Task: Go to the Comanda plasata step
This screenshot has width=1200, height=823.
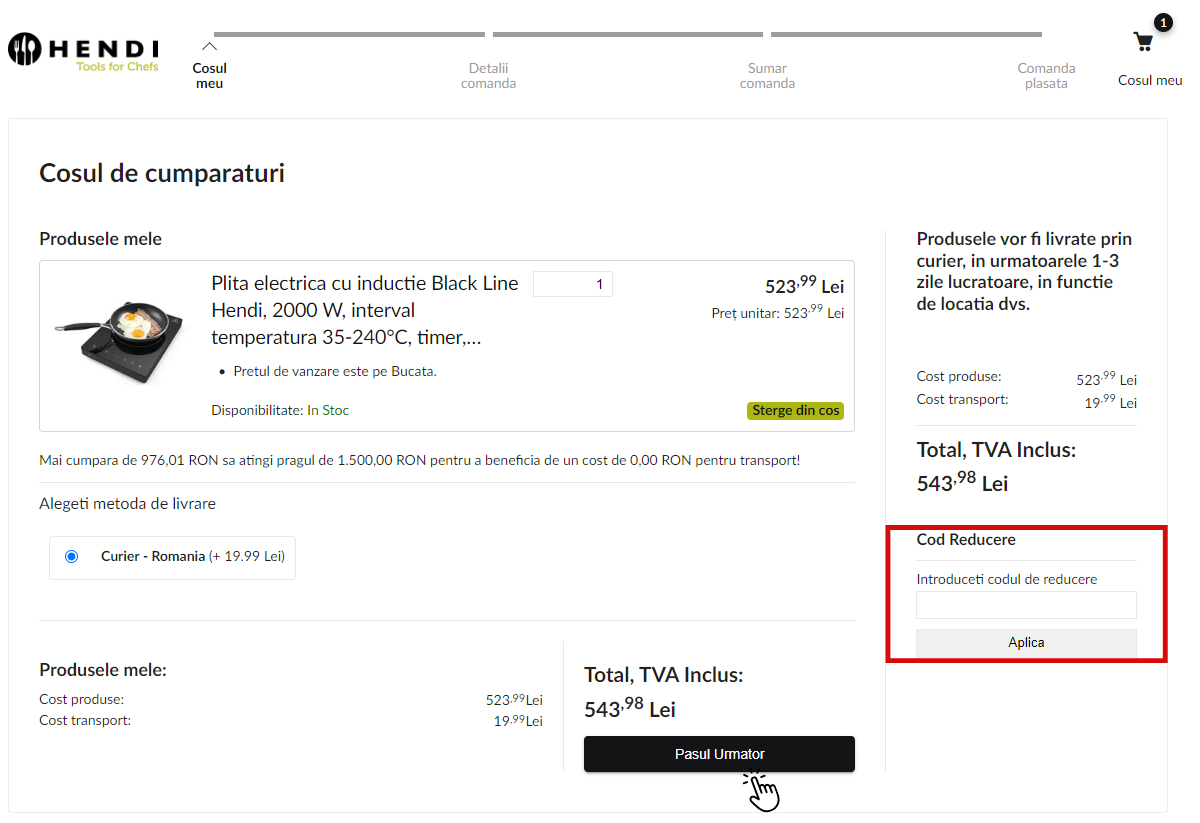Action: pos(1046,76)
